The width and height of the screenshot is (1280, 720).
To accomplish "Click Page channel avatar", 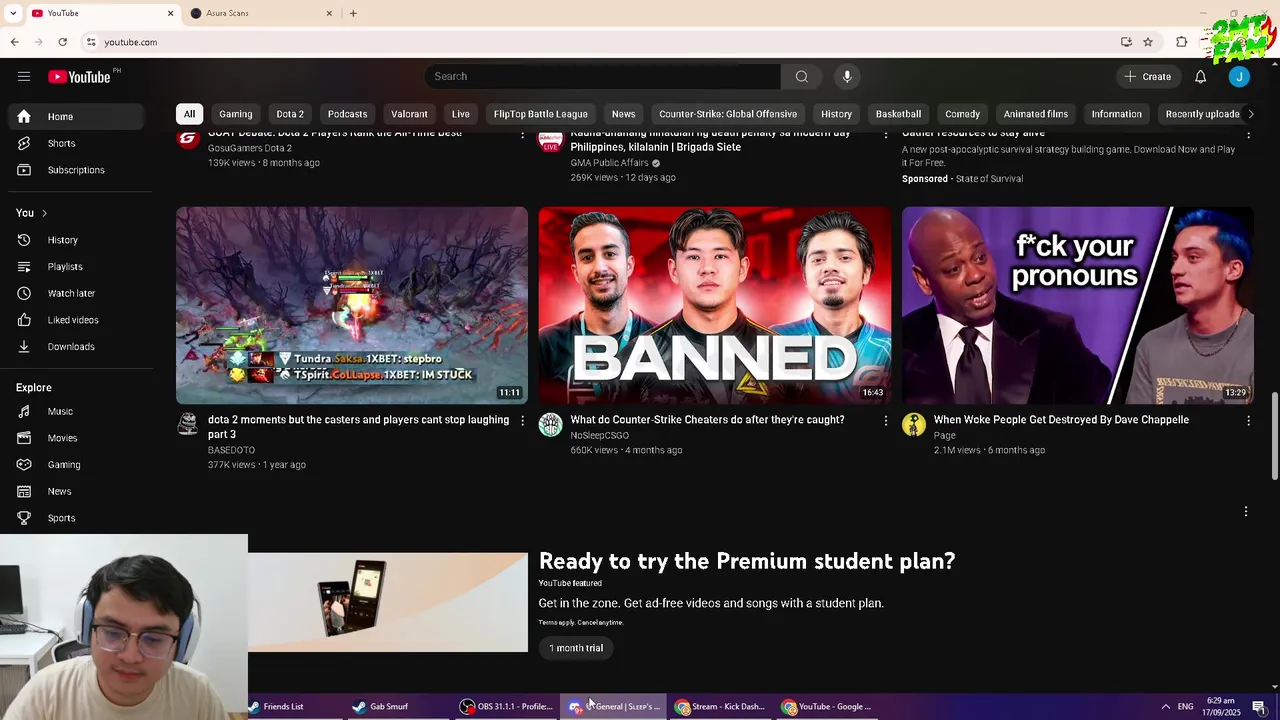I will pos(913,425).
